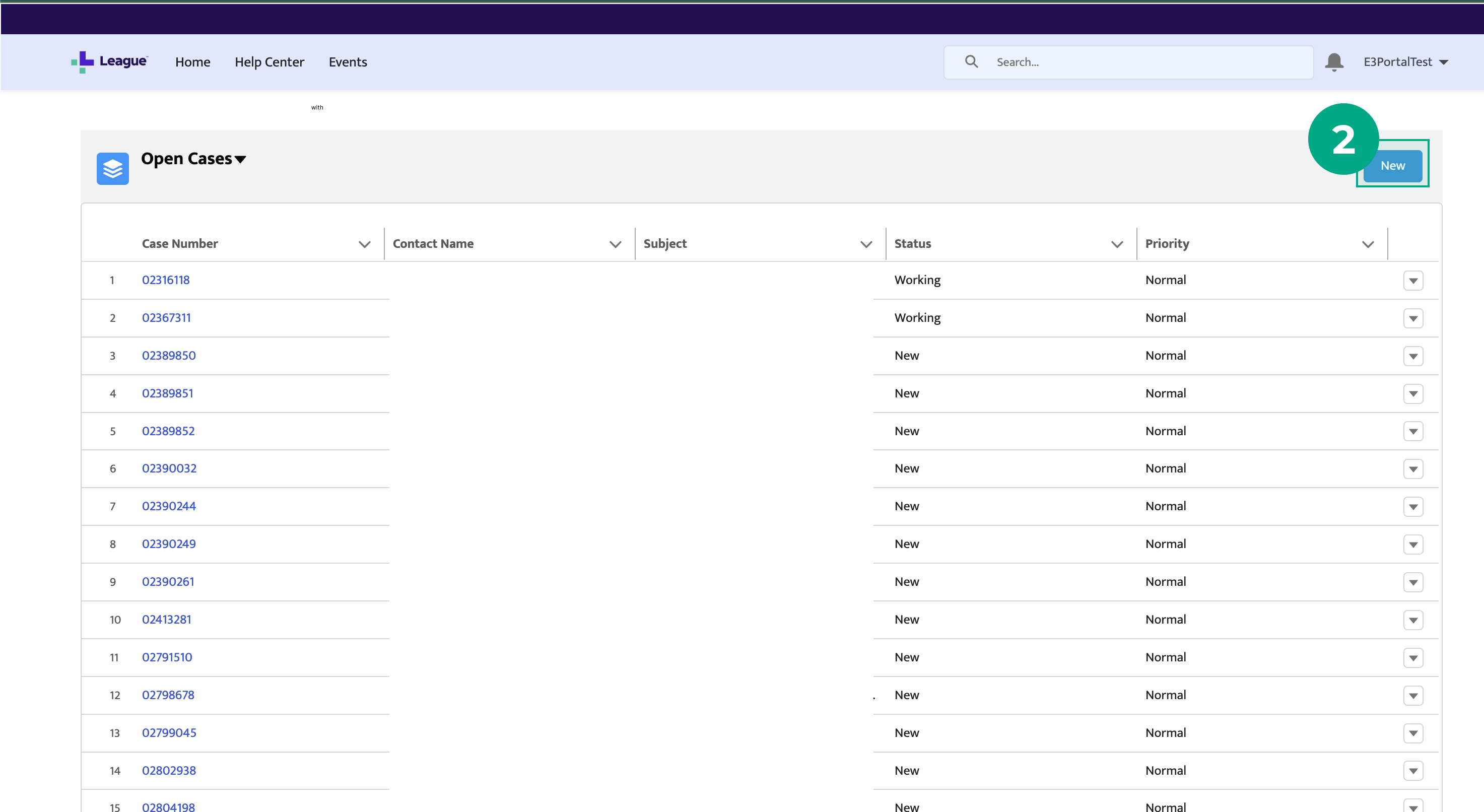
Task: Navigate to the Events tab
Action: point(348,61)
